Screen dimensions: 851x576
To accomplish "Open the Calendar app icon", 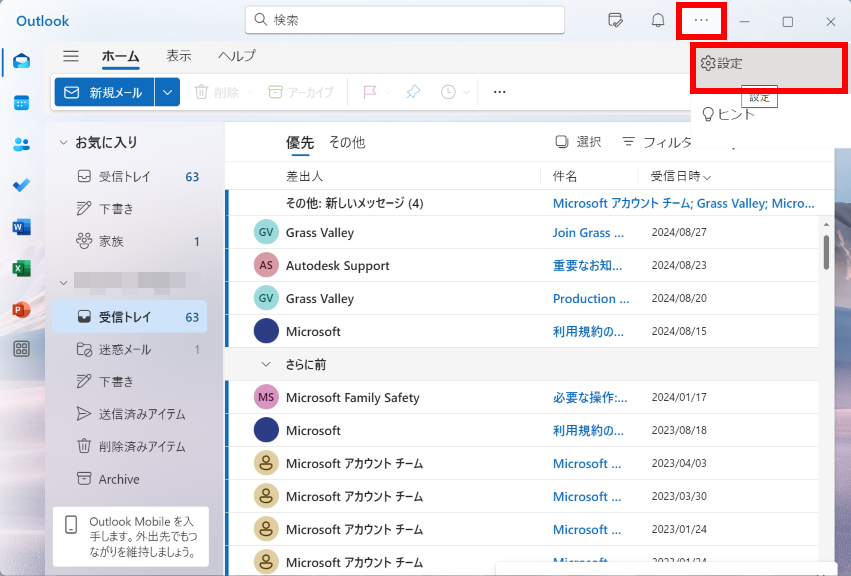I will (22, 103).
